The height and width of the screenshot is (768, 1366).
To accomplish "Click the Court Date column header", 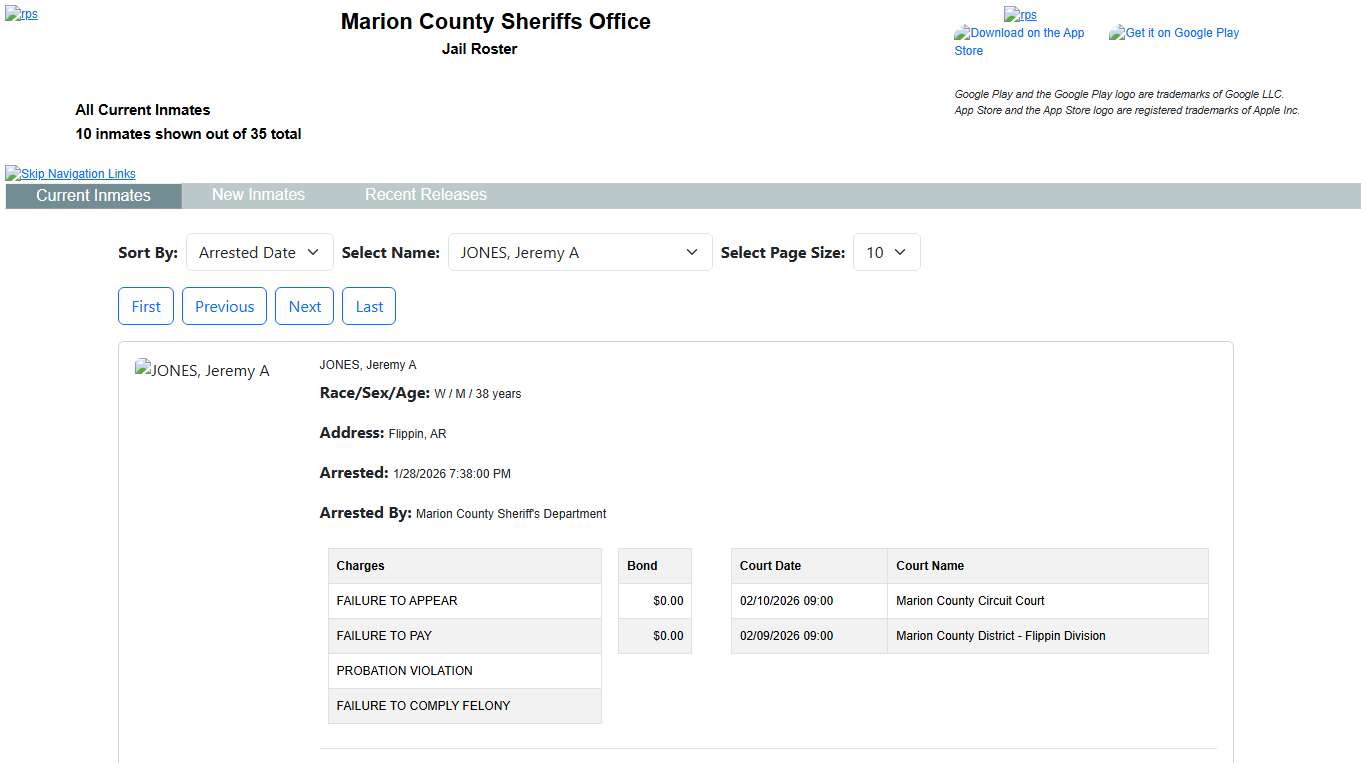I will 808,566.
